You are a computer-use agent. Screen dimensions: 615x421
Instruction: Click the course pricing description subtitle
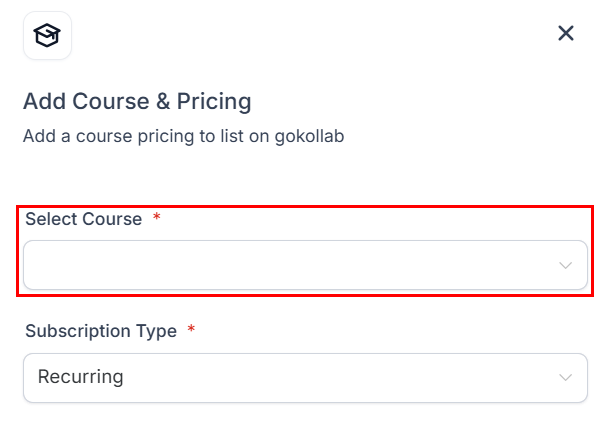coord(183,135)
